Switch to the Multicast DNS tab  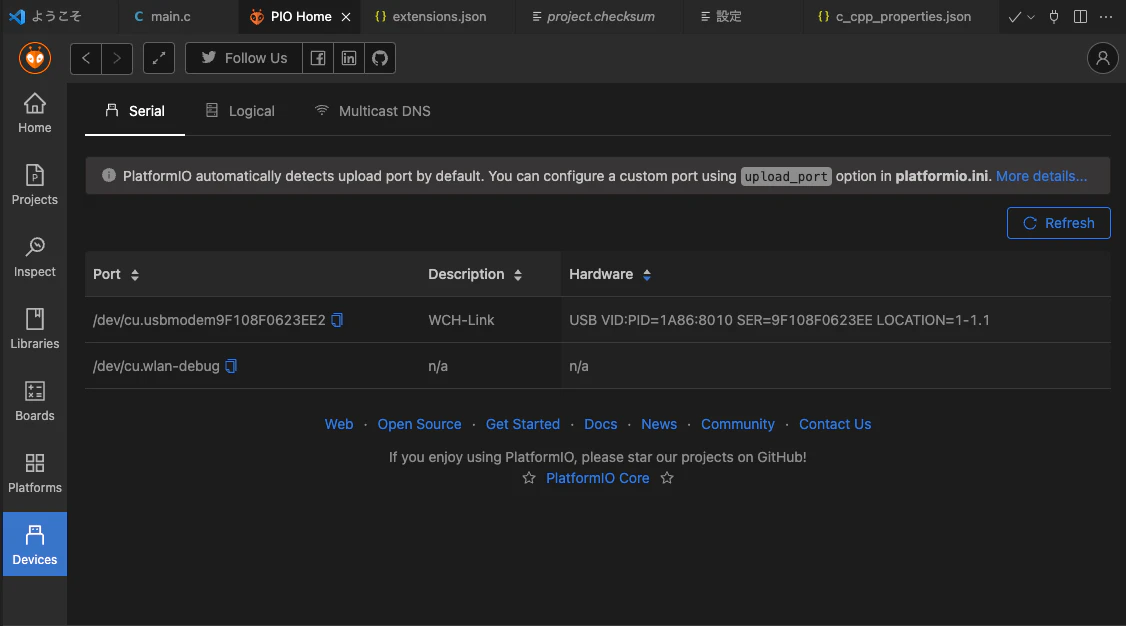[x=373, y=111]
